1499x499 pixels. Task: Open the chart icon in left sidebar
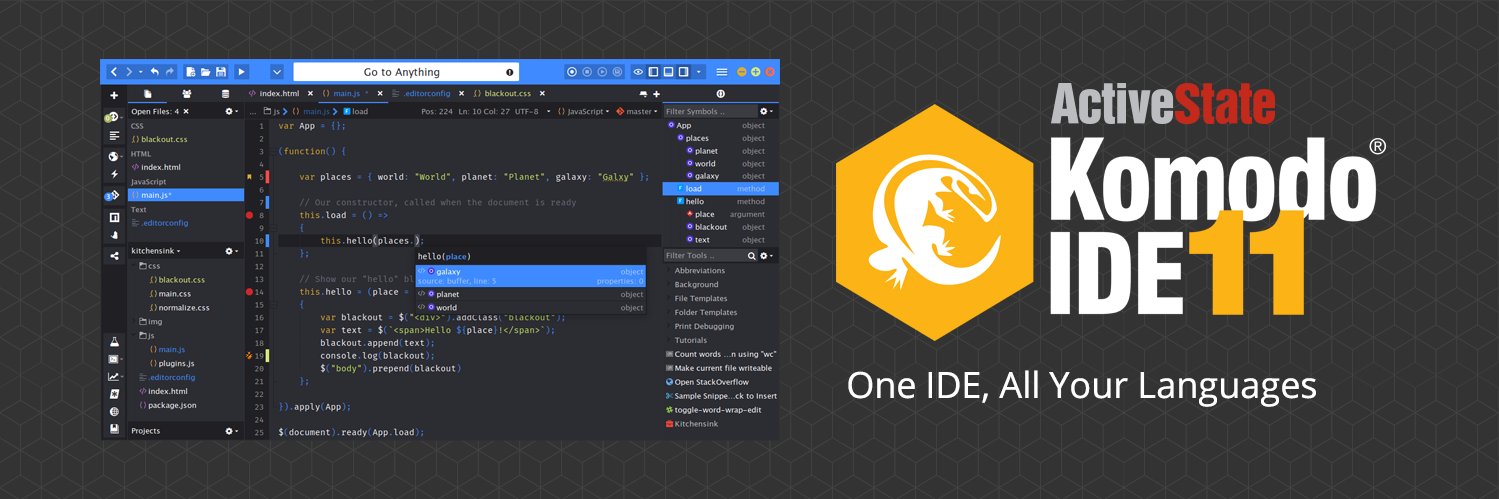click(x=114, y=377)
